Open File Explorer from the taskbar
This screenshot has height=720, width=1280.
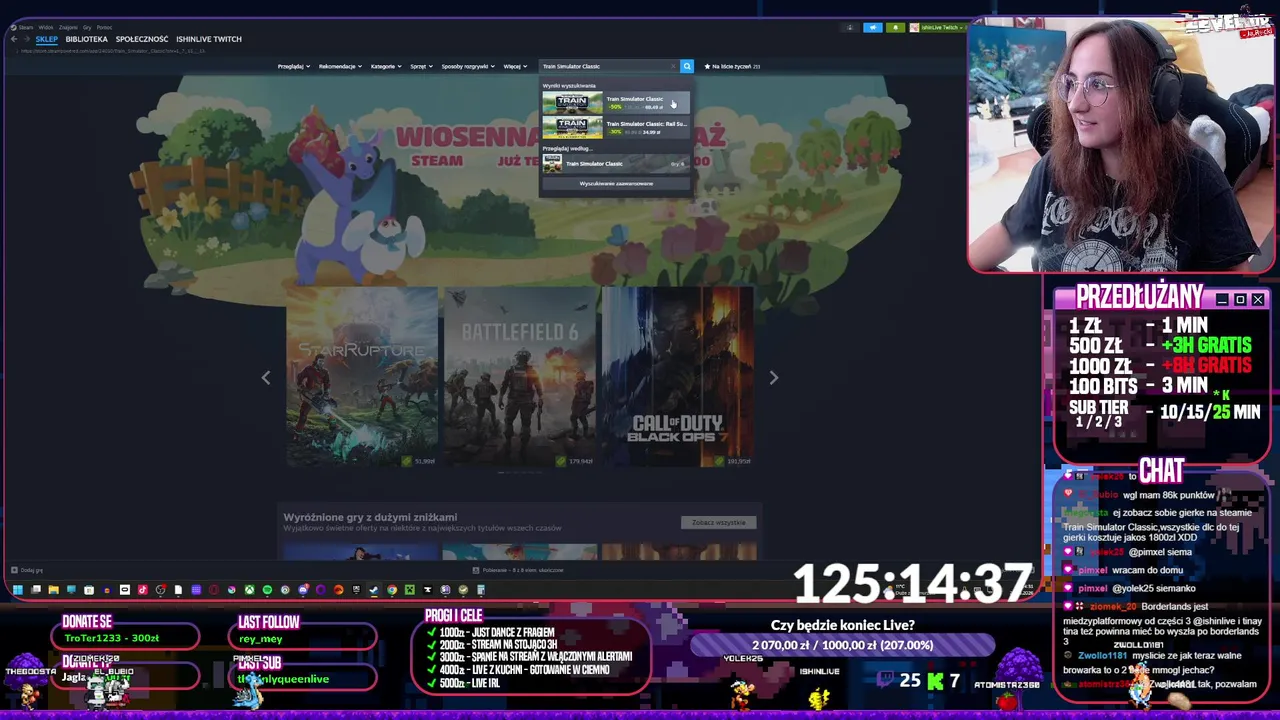(54, 590)
